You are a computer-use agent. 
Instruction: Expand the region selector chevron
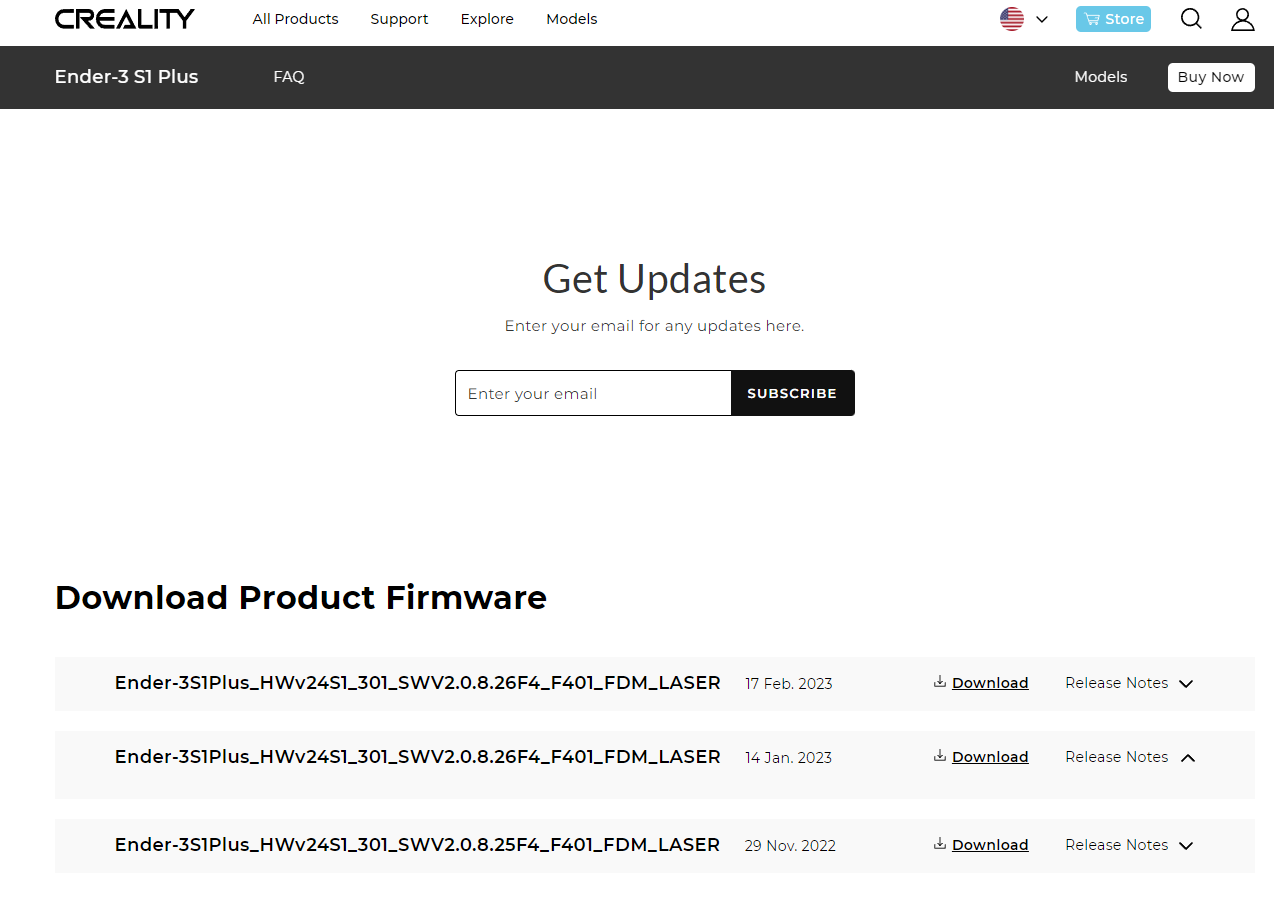point(1042,19)
